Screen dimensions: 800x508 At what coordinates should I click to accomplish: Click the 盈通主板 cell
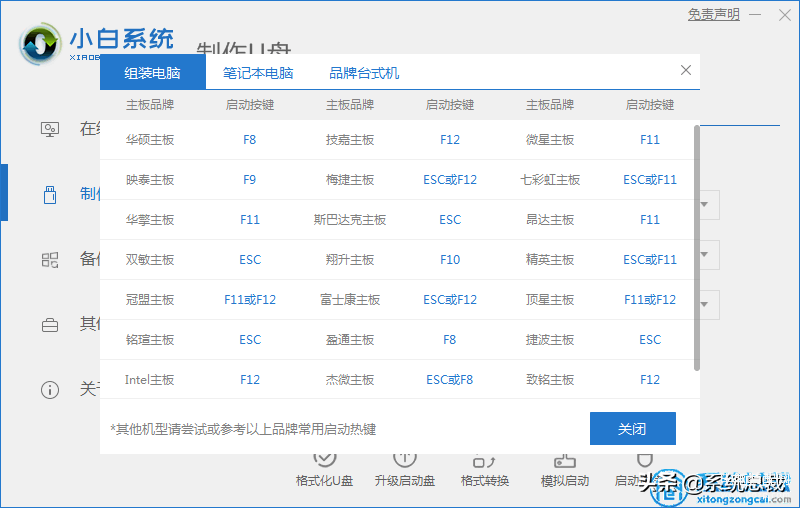[x=350, y=340]
